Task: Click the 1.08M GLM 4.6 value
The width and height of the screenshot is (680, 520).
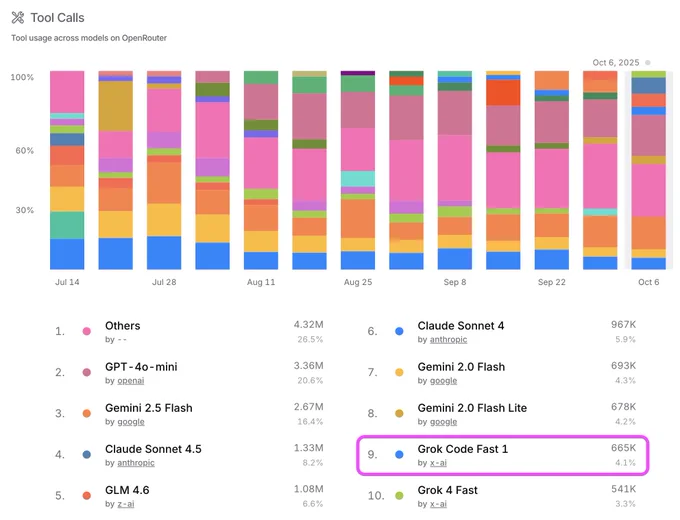Action: 308,489
